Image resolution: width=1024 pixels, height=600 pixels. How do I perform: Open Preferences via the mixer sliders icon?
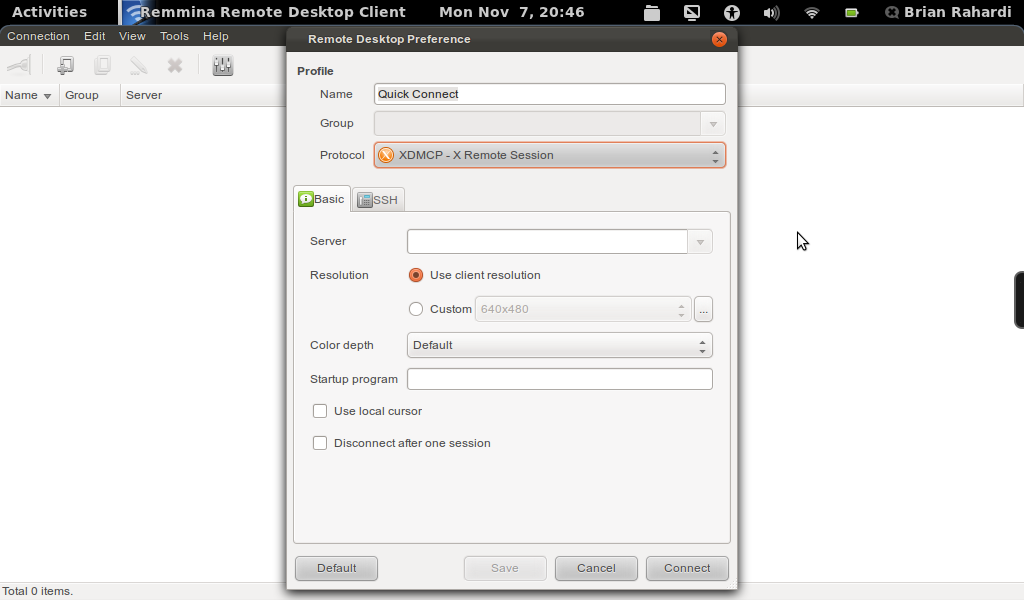[223, 65]
